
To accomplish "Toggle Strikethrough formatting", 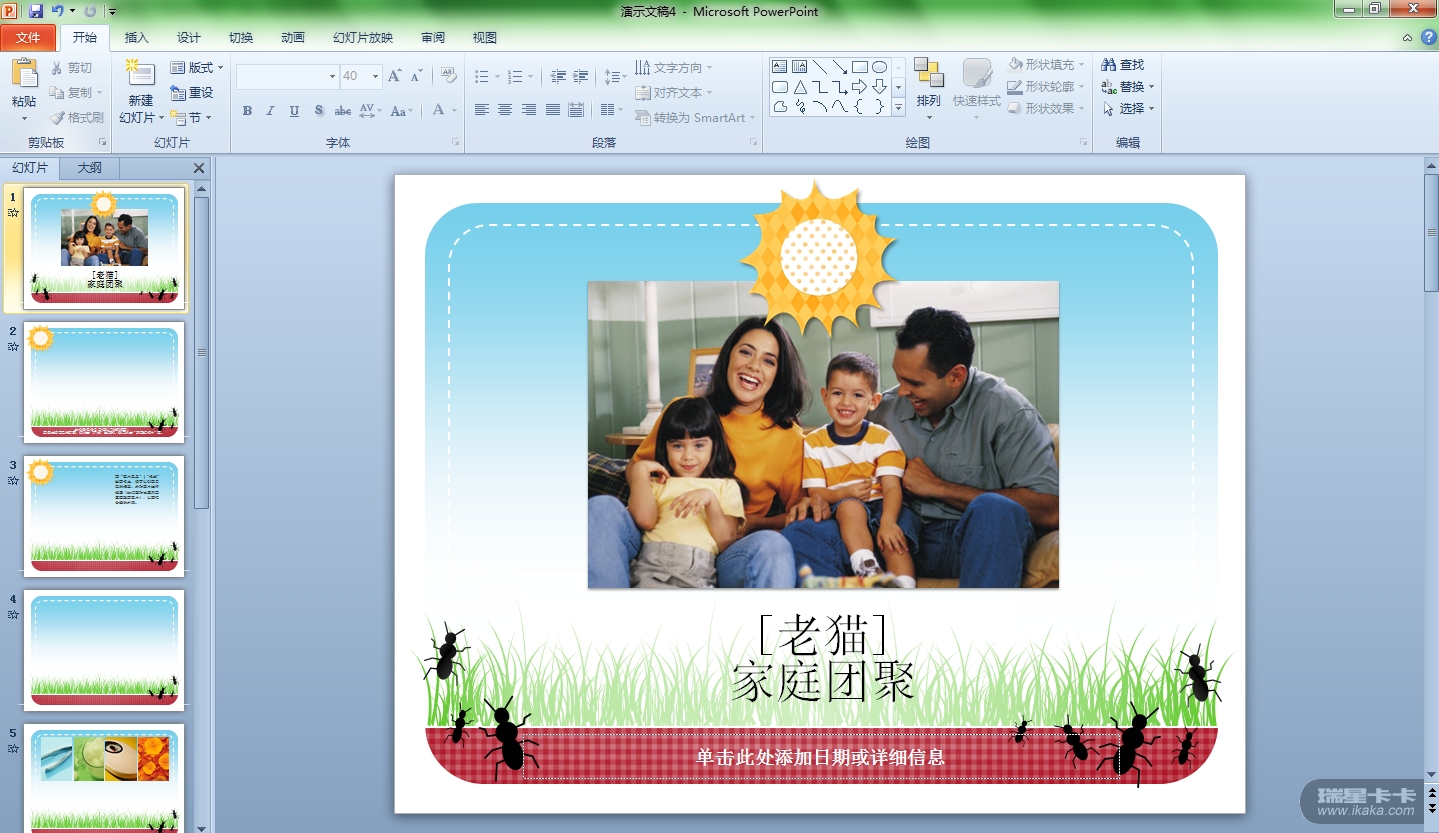I will 343,111.
